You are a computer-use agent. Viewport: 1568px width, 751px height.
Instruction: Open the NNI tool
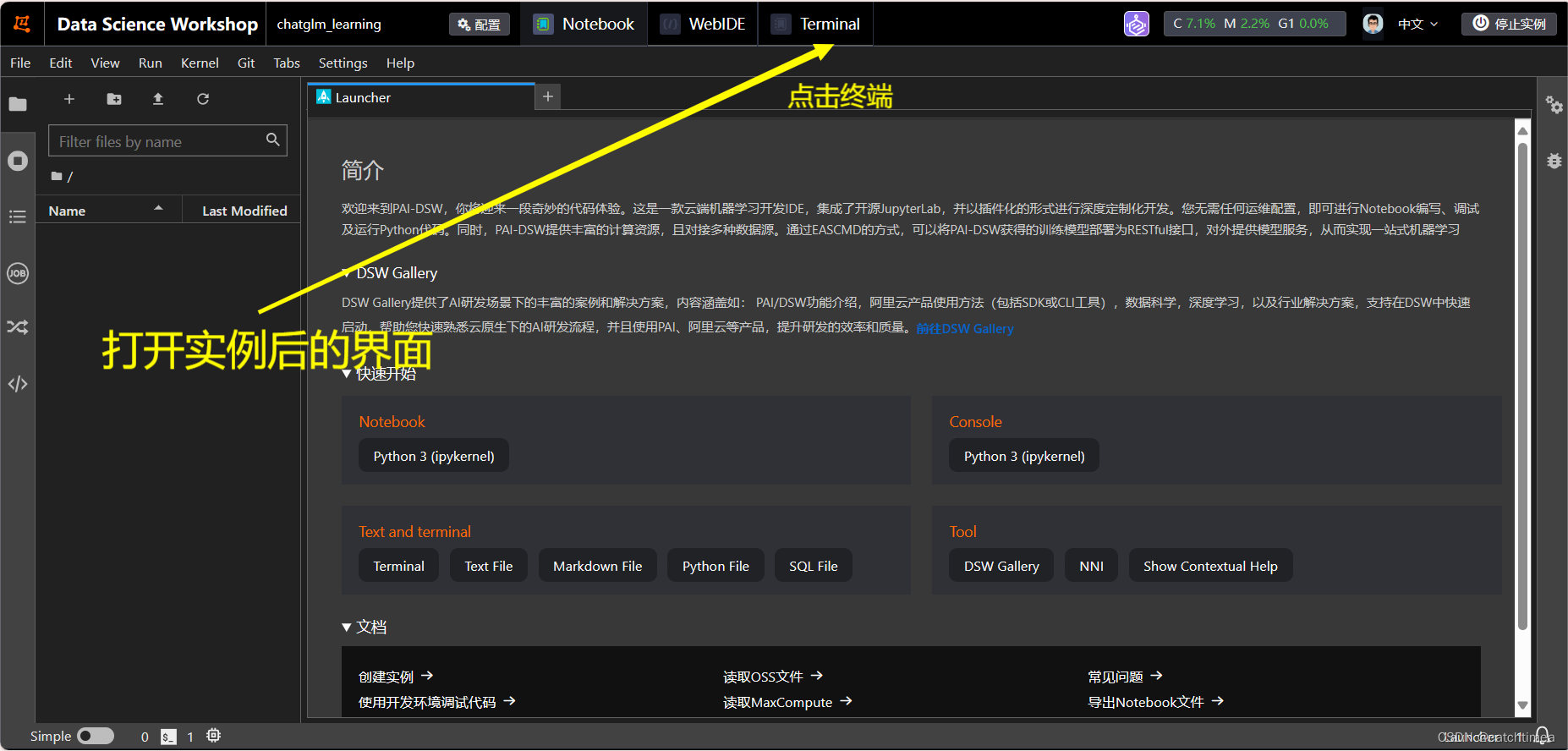point(1092,566)
